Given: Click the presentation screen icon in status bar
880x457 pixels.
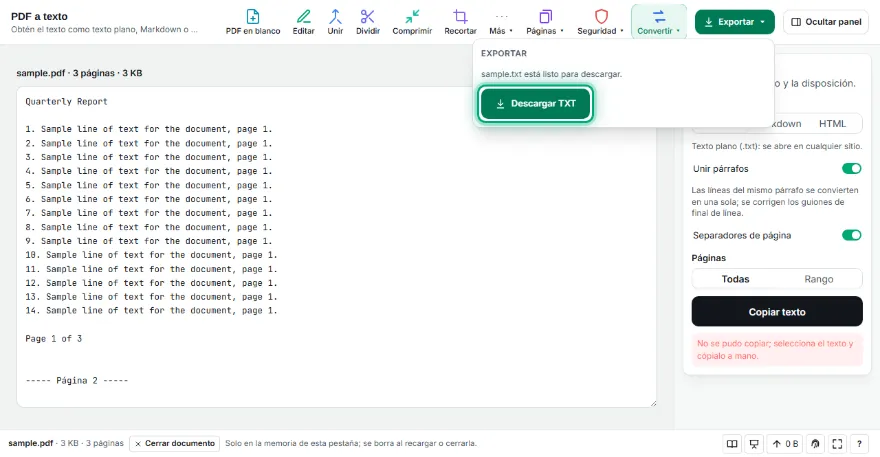Looking at the screenshot, I should coord(754,444).
